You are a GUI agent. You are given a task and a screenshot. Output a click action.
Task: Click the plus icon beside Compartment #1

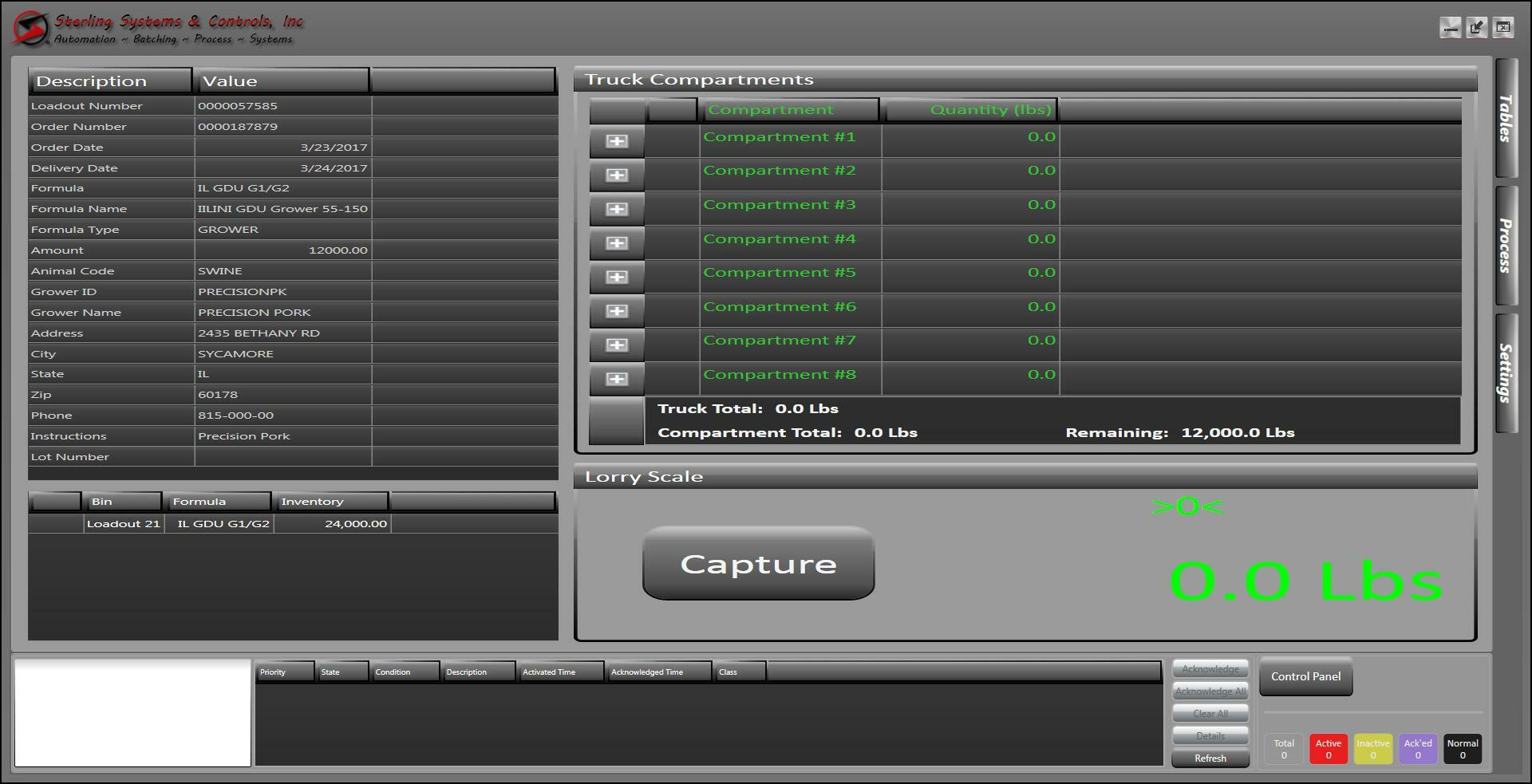point(616,140)
